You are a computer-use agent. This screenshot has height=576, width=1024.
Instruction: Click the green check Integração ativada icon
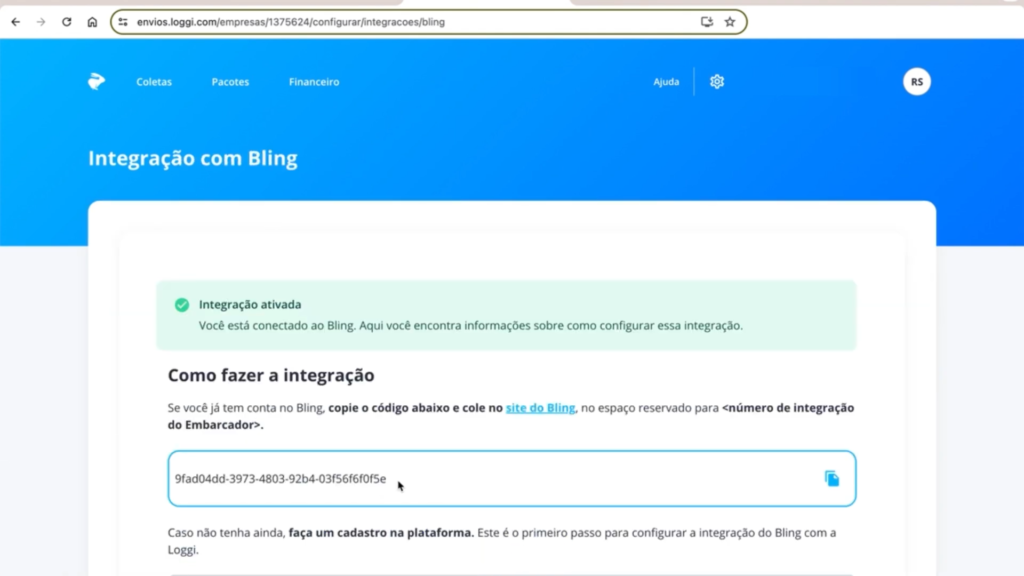(182, 305)
